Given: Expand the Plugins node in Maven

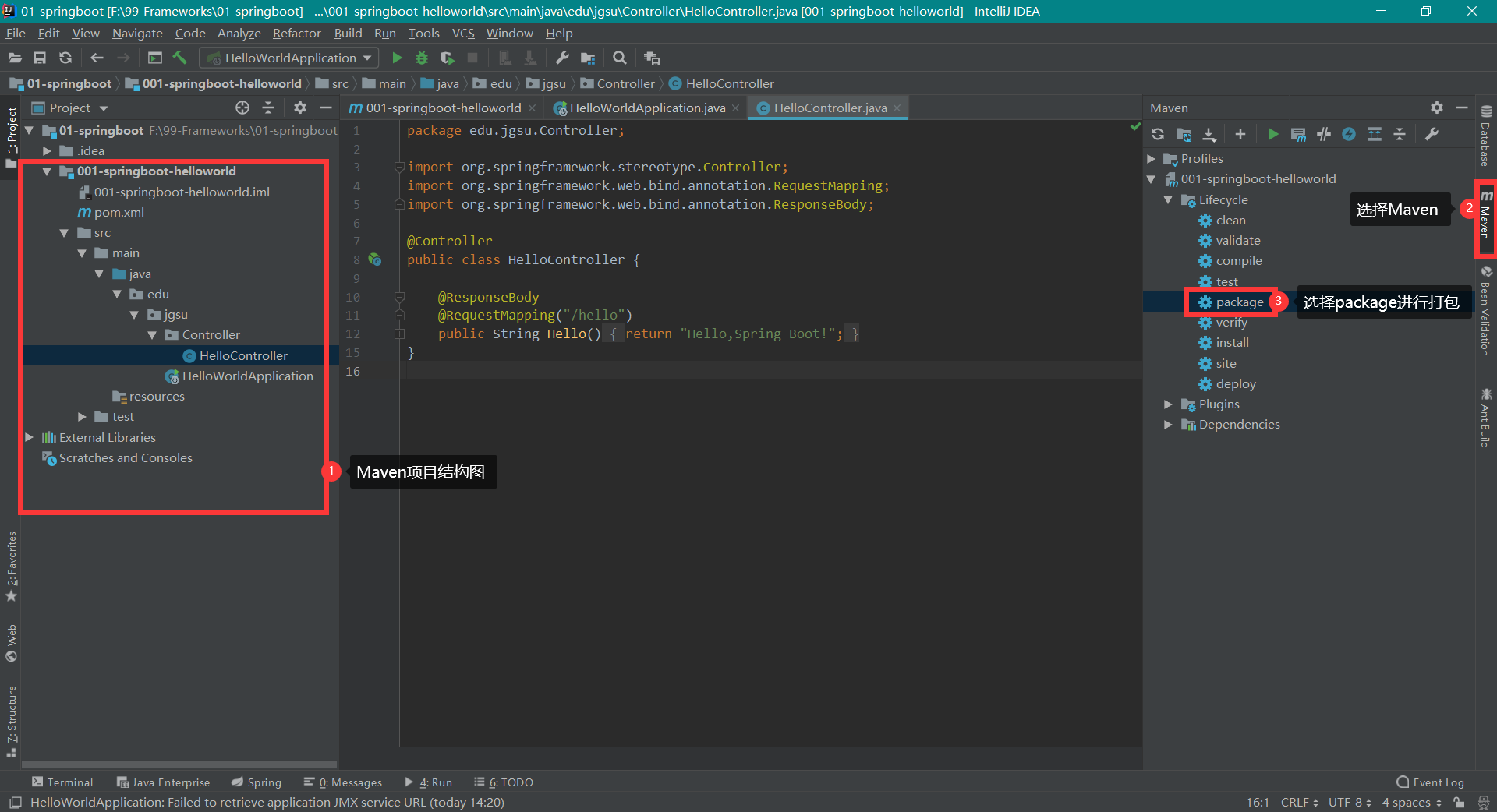Looking at the screenshot, I should click(1168, 404).
